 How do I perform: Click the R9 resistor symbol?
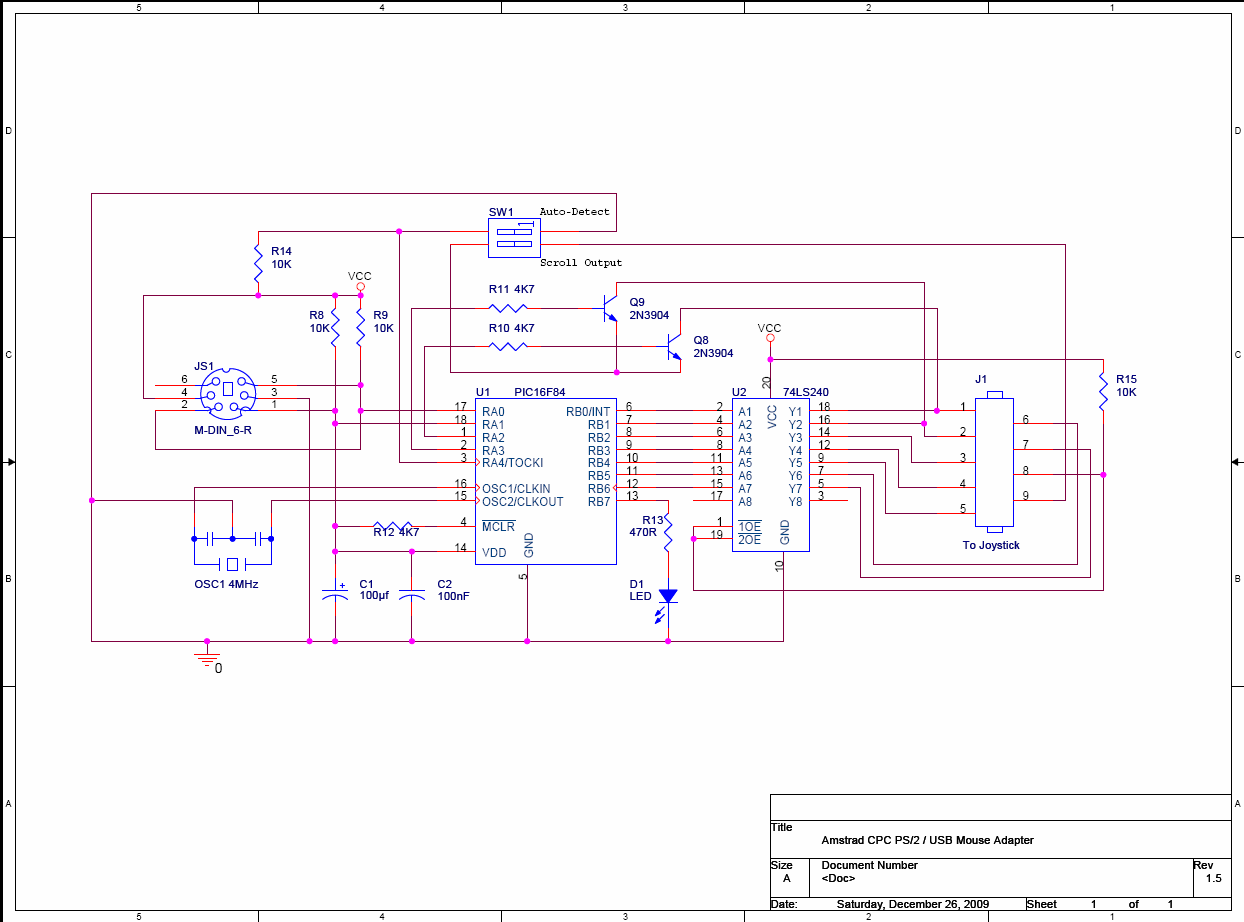coord(361,328)
